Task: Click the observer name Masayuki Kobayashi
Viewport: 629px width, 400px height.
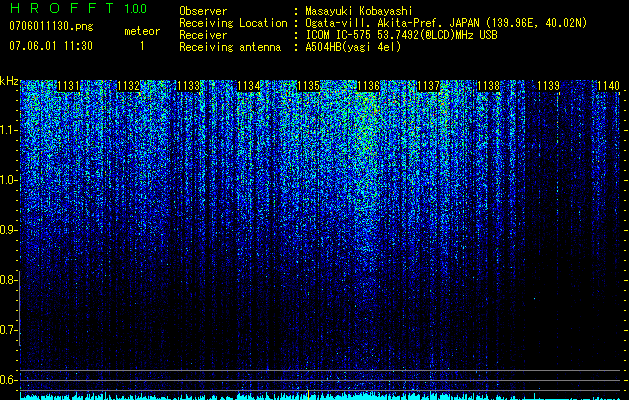Action: click(359, 11)
